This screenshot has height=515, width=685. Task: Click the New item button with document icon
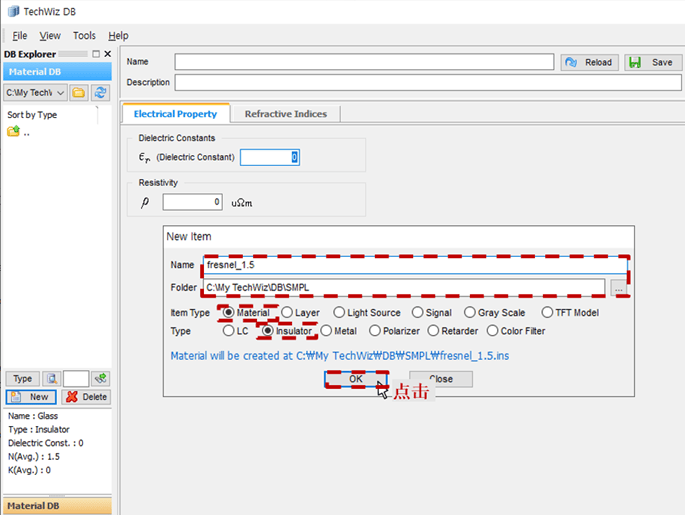tap(31, 397)
